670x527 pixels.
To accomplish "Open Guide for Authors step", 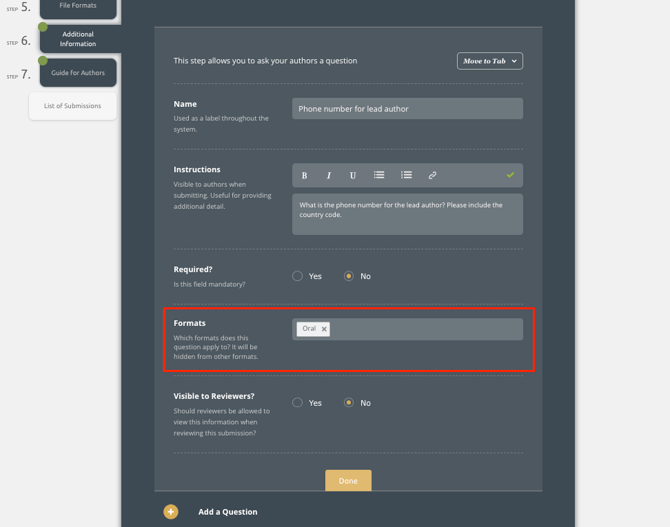I will coord(78,73).
